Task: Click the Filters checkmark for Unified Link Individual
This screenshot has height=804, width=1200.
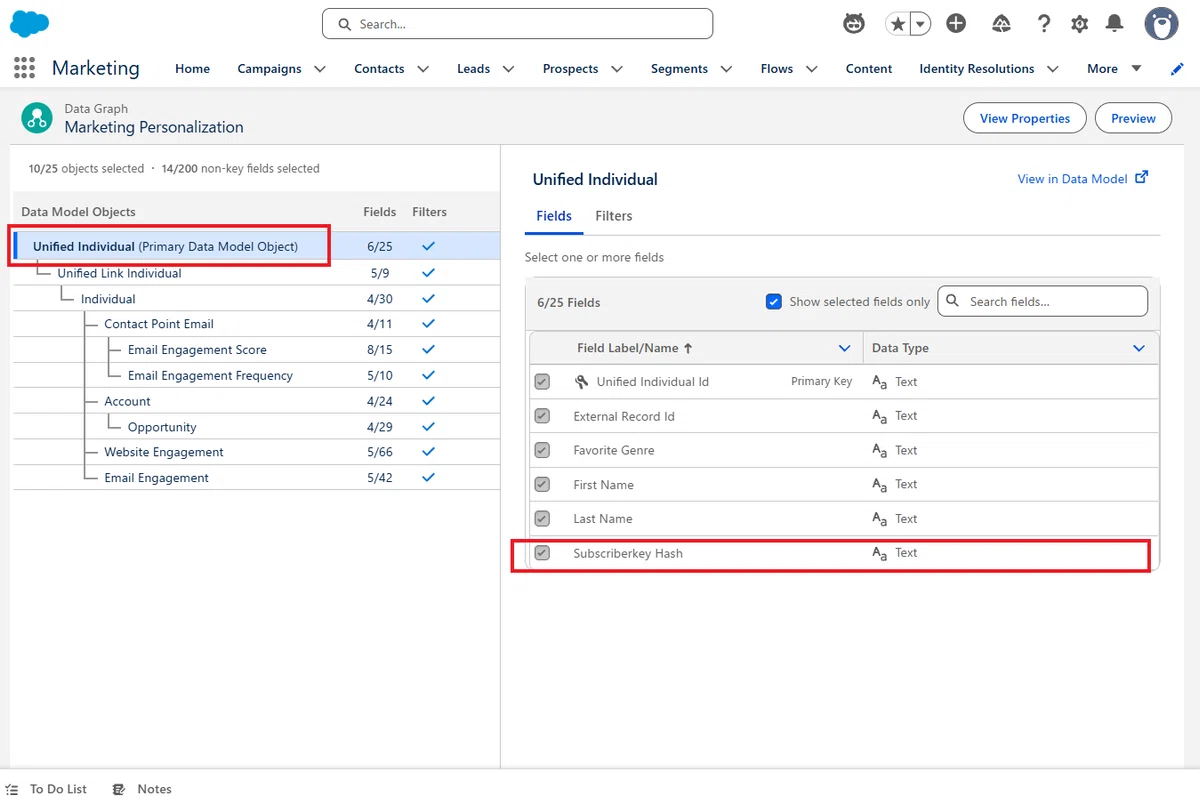Action: click(429, 273)
